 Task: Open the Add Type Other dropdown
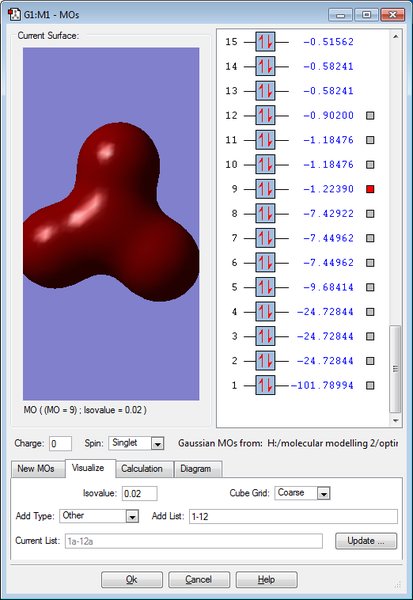click(132, 517)
